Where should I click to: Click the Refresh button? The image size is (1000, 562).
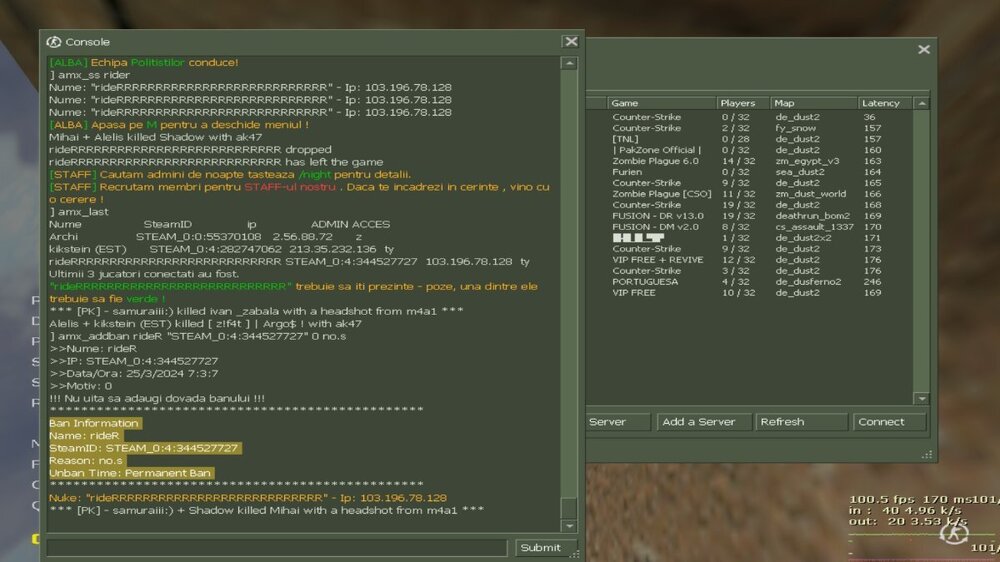click(799, 422)
